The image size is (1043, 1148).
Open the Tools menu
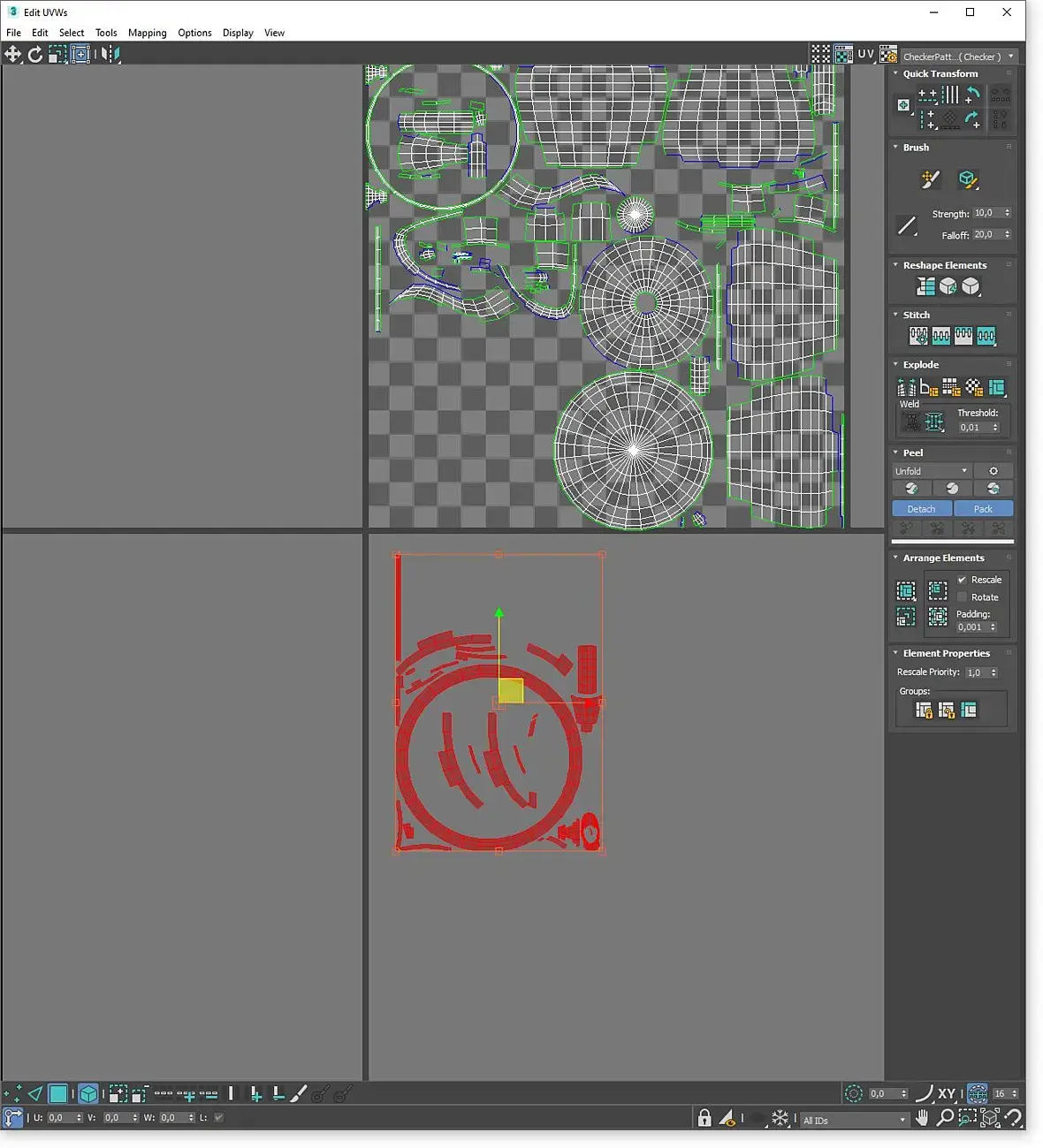click(x=106, y=33)
